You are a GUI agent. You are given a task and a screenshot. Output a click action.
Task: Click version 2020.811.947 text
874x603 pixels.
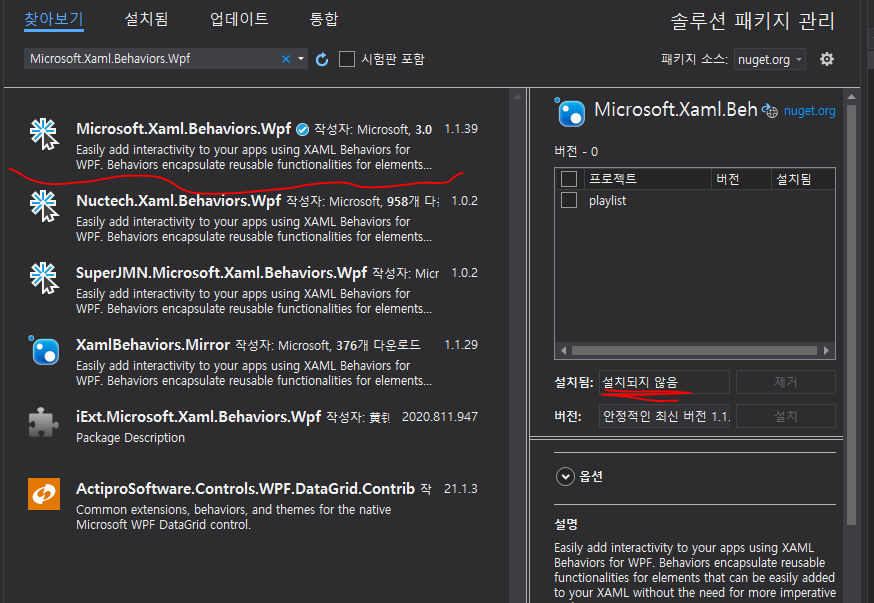[440, 417]
